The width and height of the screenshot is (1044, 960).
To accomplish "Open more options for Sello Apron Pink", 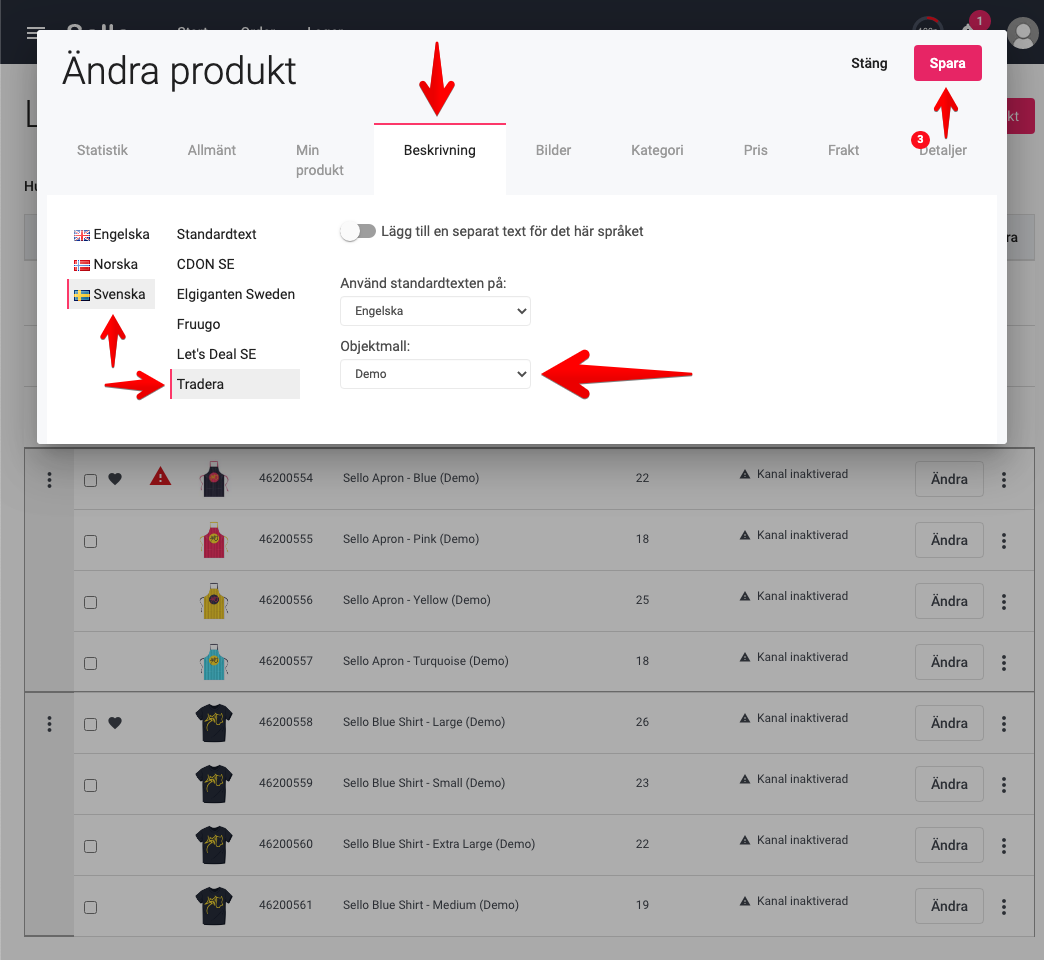I will tap(1004, 541).
